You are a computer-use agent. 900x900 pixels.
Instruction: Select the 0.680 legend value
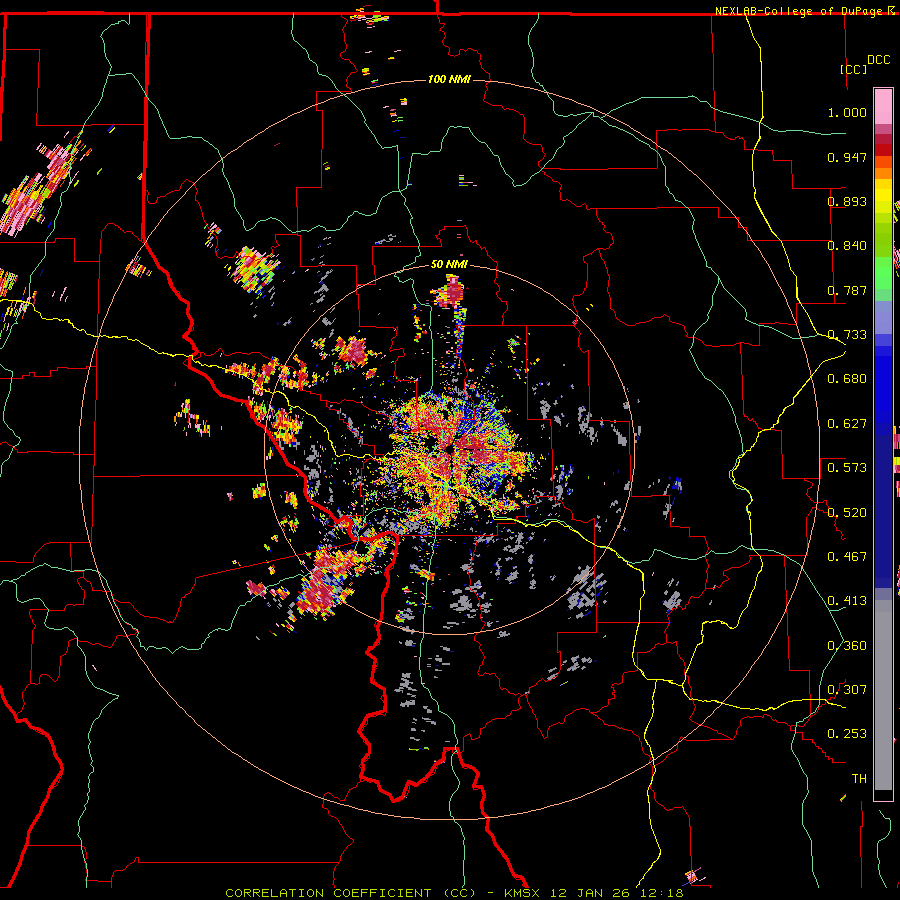coord(847,379)
